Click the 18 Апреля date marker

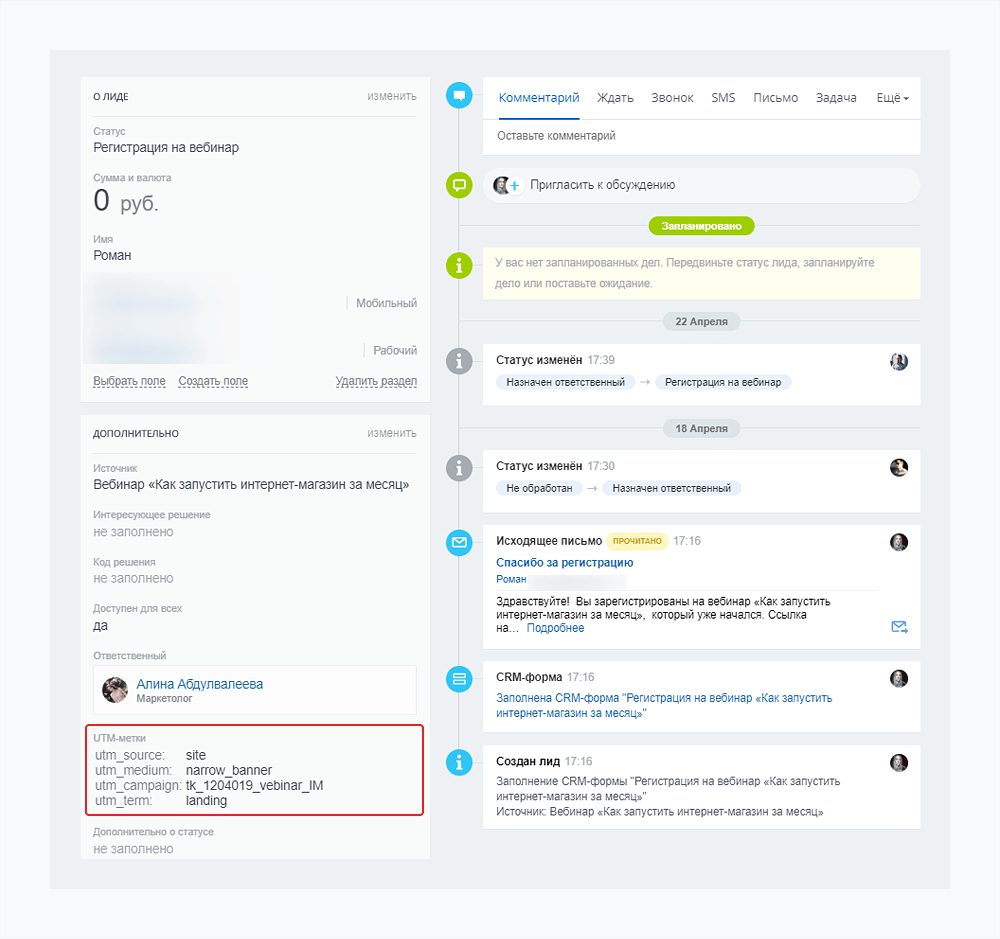[x=702, y=428]
